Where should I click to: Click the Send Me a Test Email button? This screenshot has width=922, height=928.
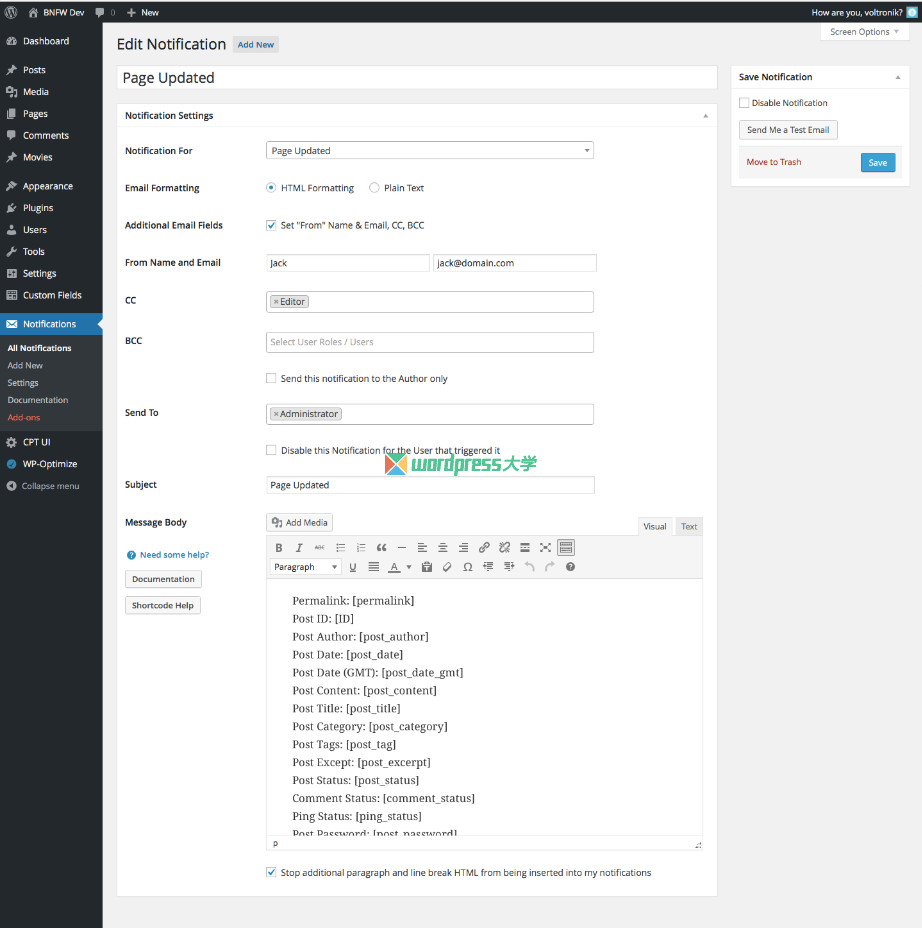pos(788,130)
